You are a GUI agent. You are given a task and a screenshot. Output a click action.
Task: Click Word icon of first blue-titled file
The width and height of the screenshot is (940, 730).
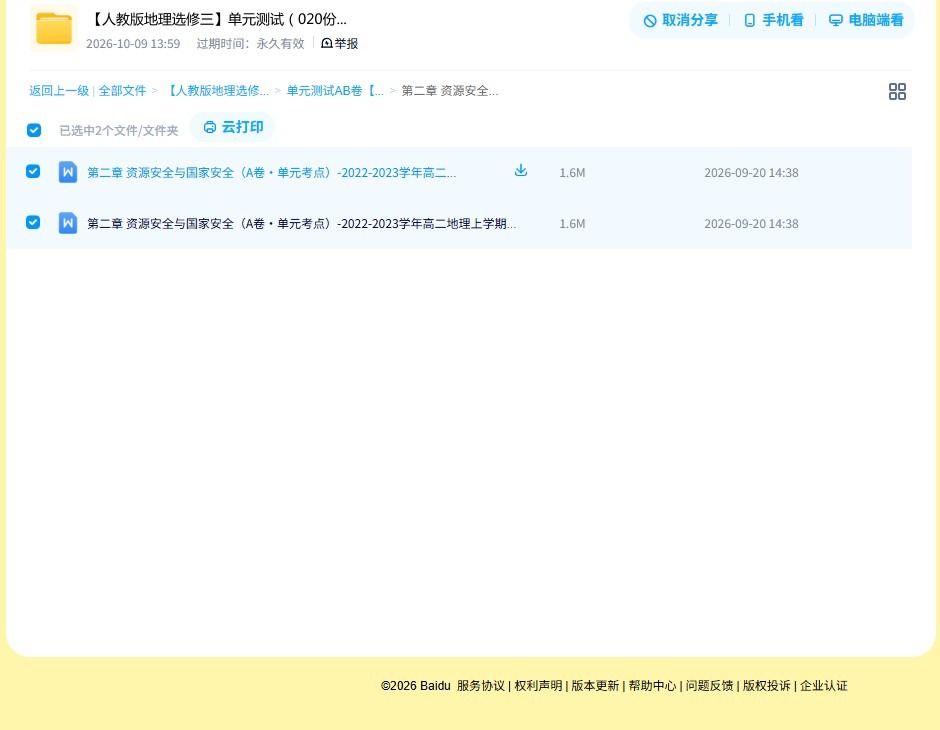tap(68, 172)
